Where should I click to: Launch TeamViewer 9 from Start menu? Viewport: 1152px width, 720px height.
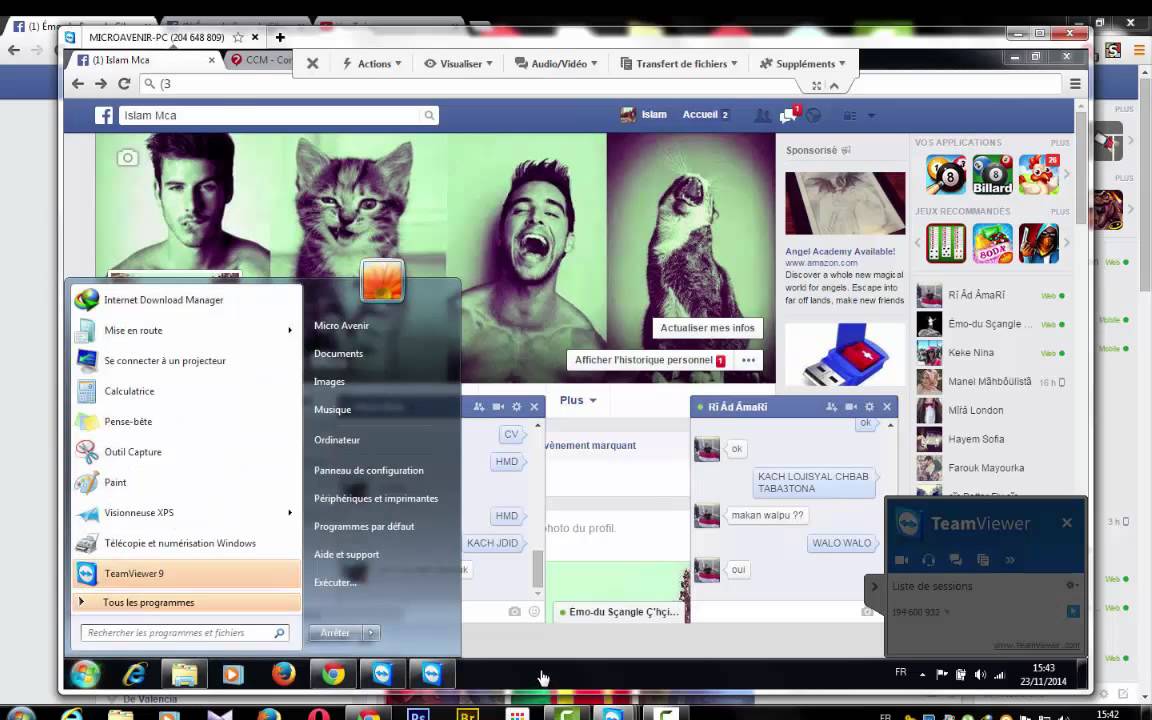click(187, 574)
